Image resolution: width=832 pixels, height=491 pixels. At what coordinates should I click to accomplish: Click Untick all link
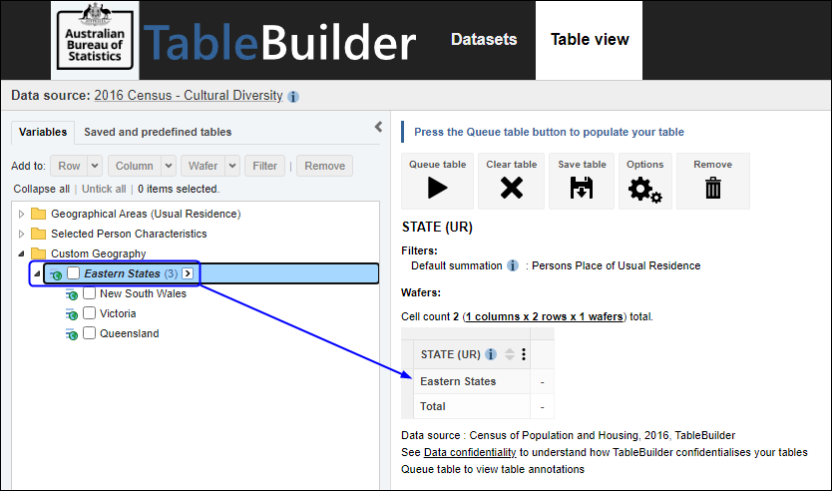coord(104,189)
